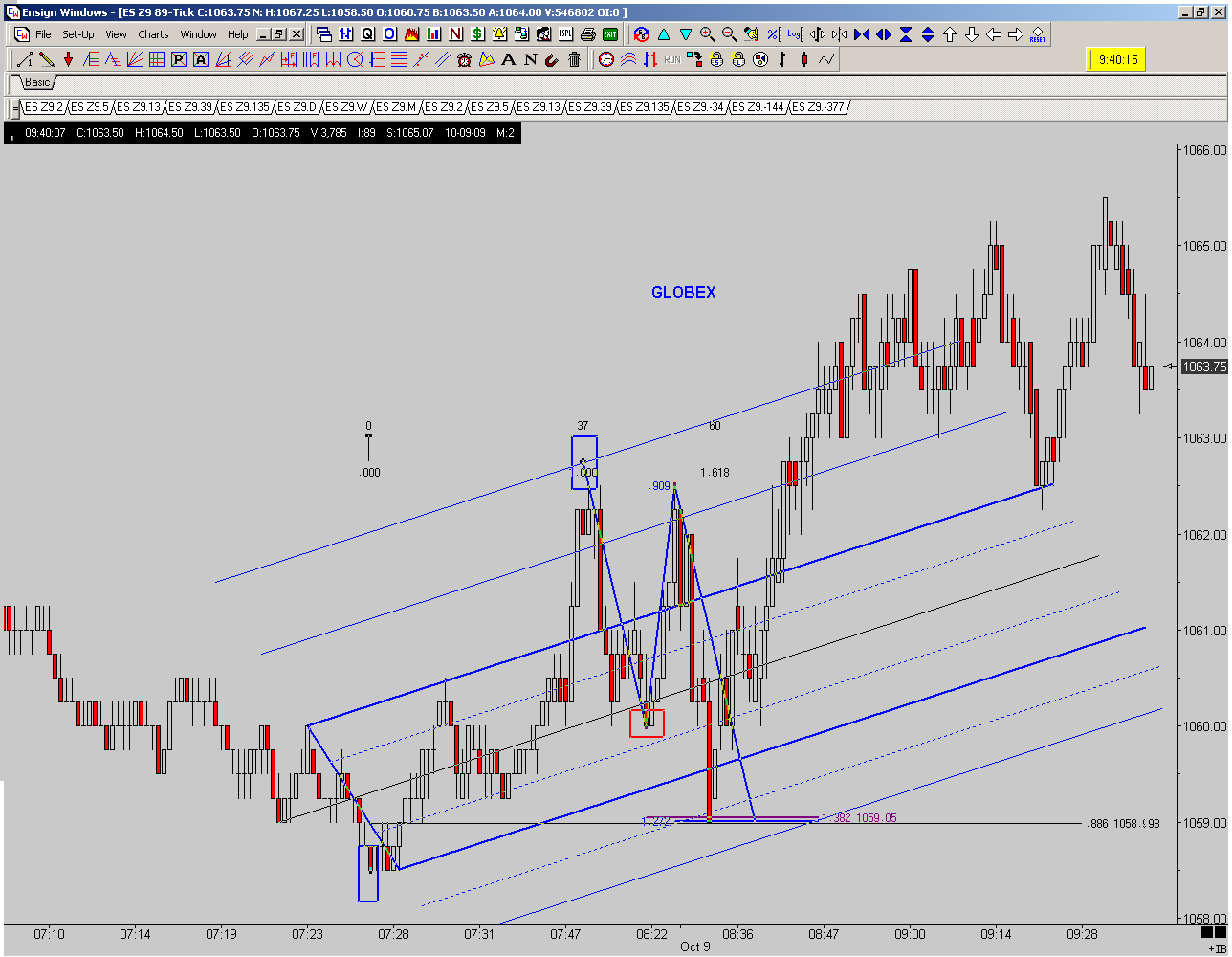This screenshot has width=1232, height=957.
Task: Open the alarm clock alert tool
Action: coord(464,59)
